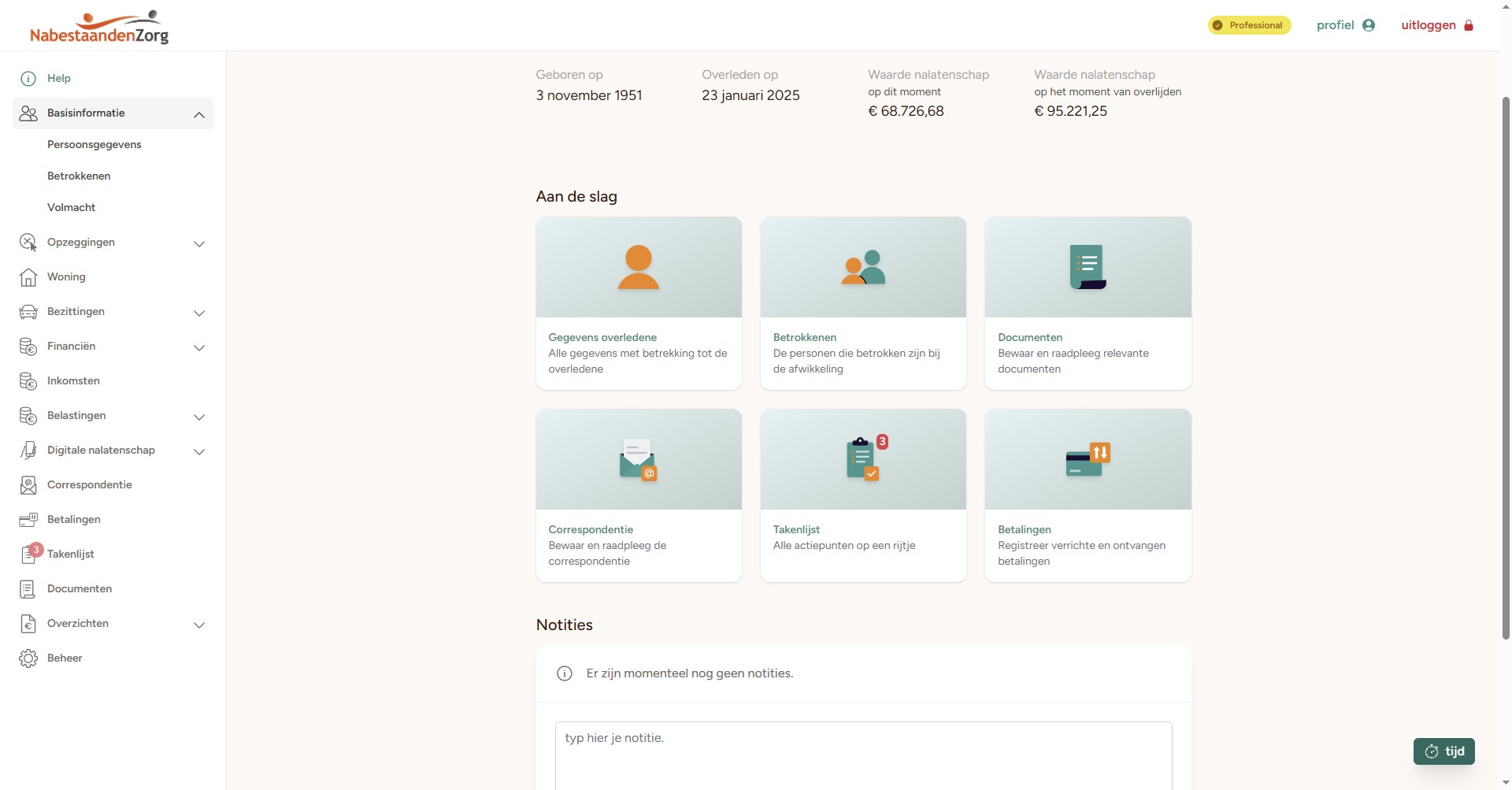Click the Help info icon in sidebar

coord(28,79)
